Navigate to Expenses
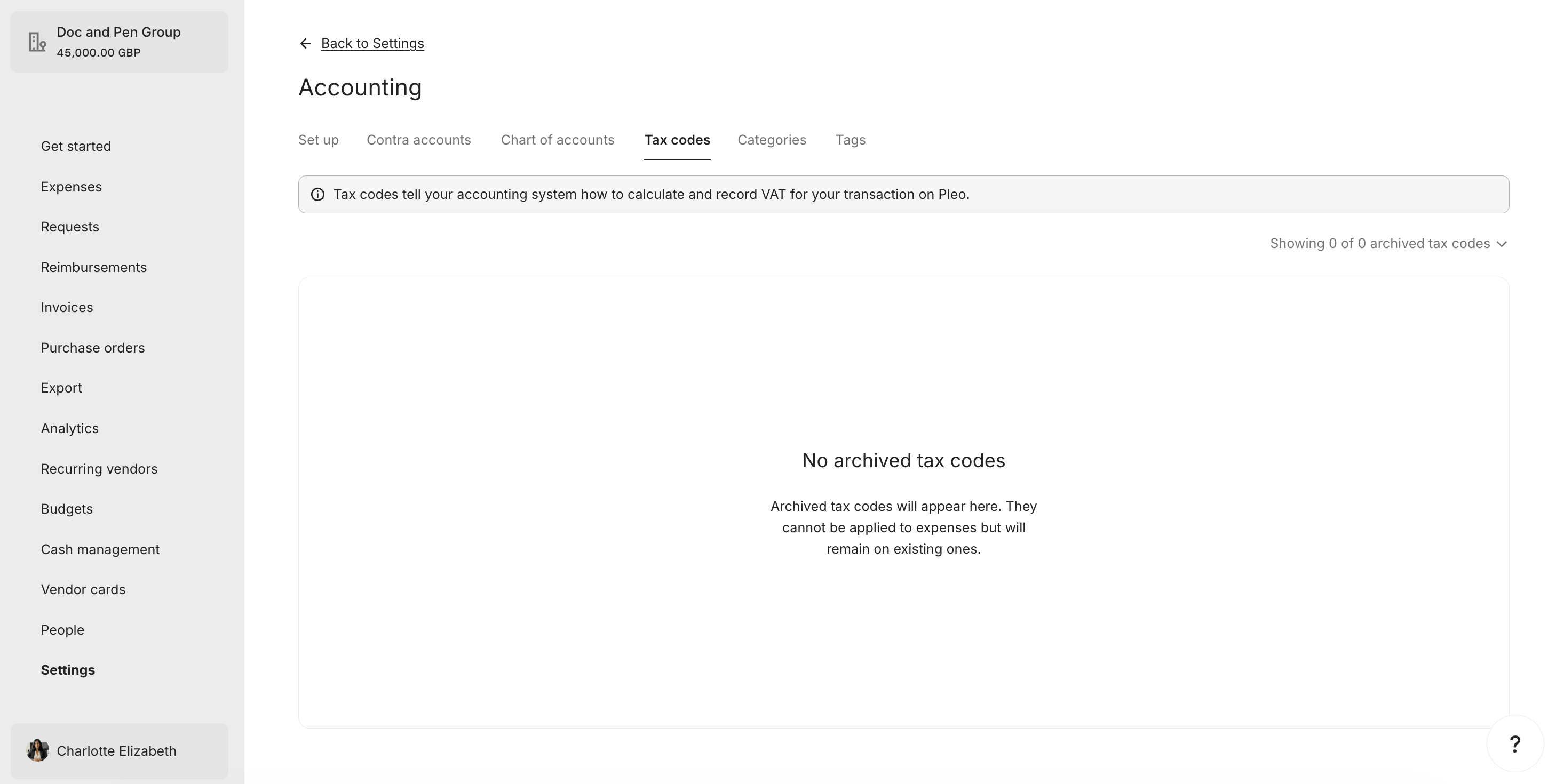 72,187
